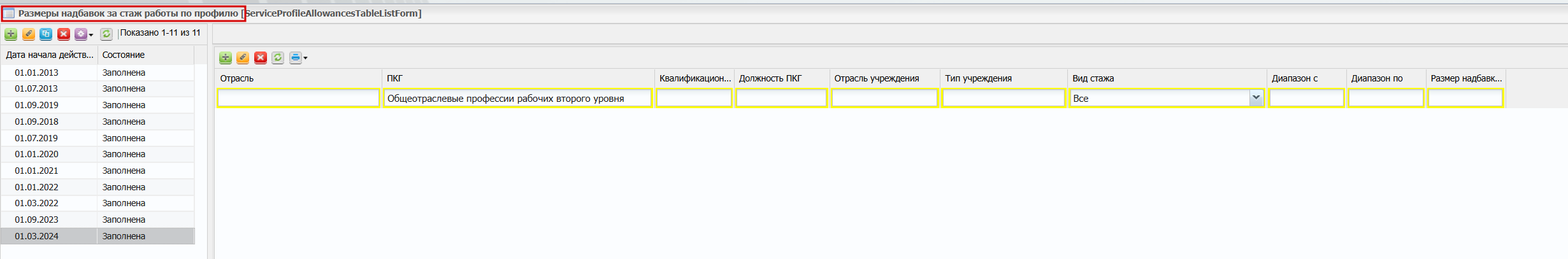The image size is (1568, 259).
Task: Sort by ПКГ column header
Action: [x=518, y=78]
